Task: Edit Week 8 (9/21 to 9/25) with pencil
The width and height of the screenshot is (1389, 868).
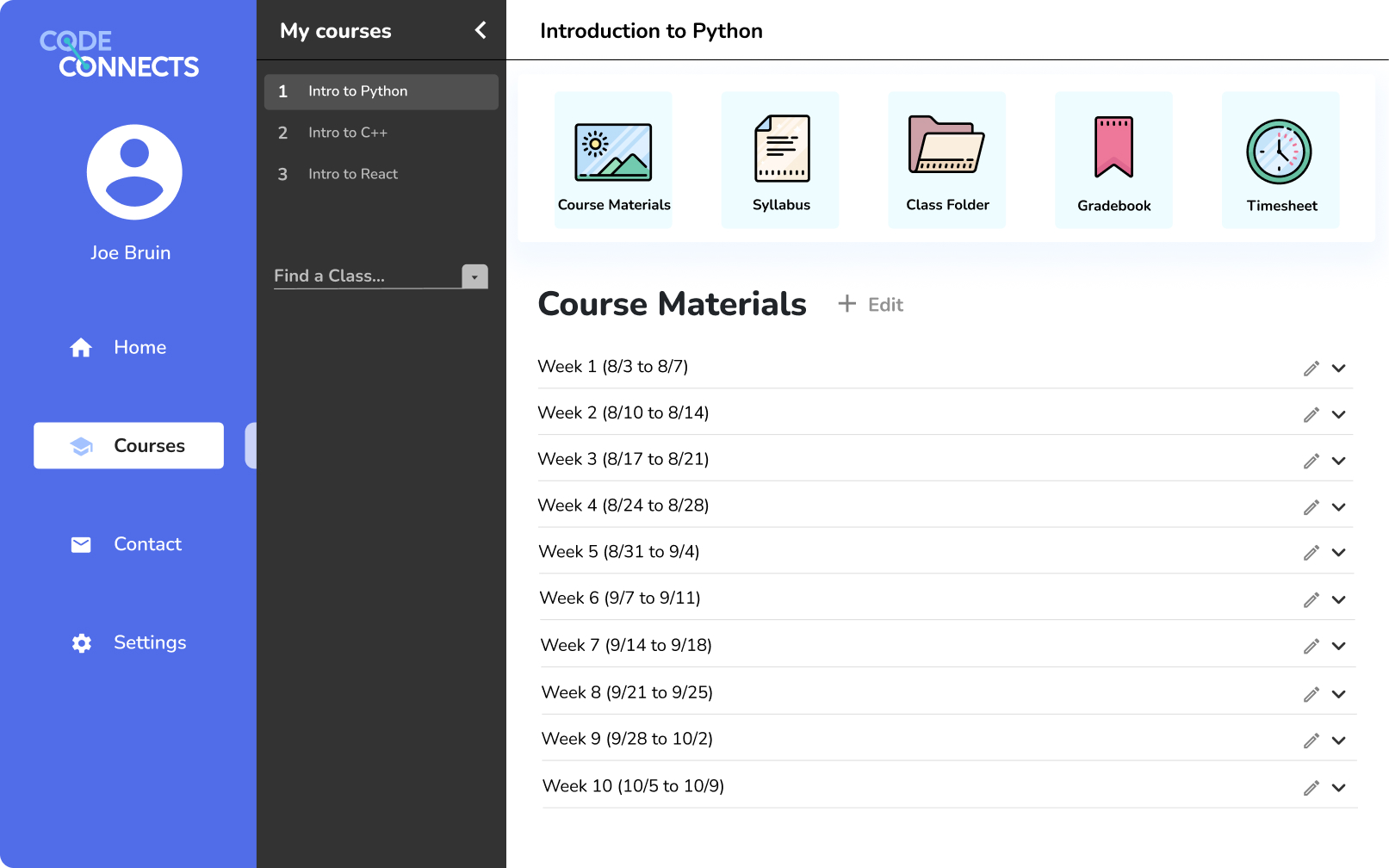Action: click(1311, 695)
